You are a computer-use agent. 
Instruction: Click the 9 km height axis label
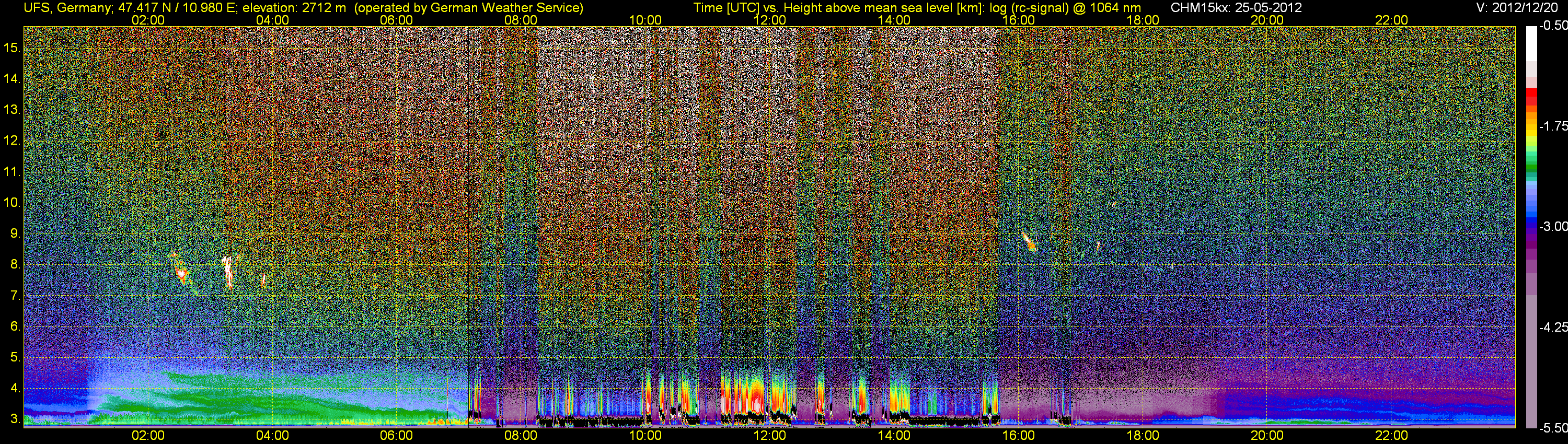pyautogui.click(x=15, y=233)
